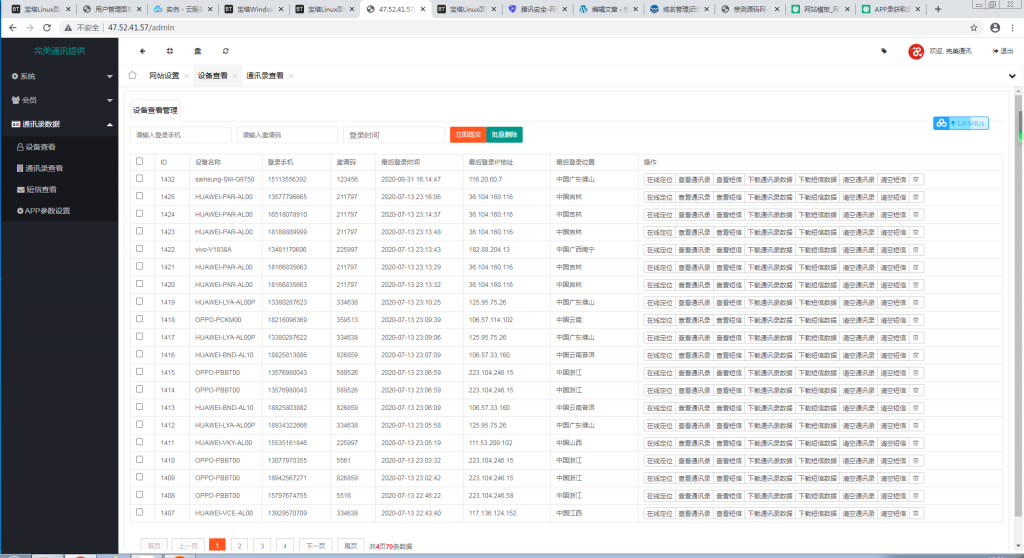Screen dimensions: 1024x558
Task: Select the checkbox for row ID 1425
Action: point(140,196)
